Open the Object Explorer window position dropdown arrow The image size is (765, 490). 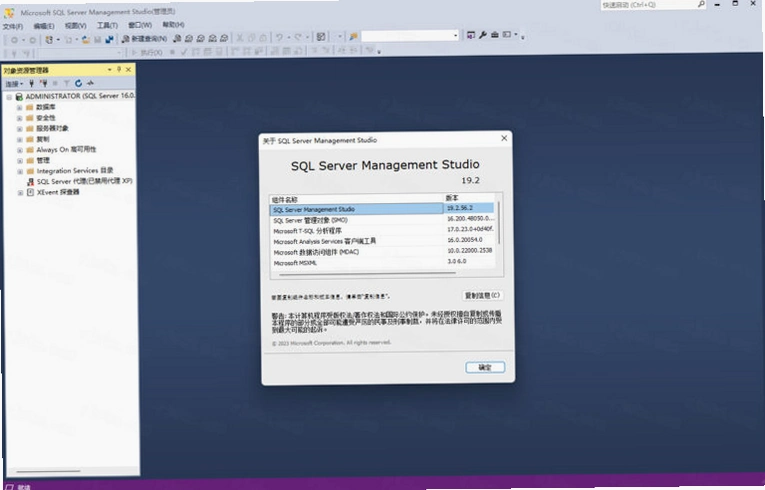pos(109,70)
